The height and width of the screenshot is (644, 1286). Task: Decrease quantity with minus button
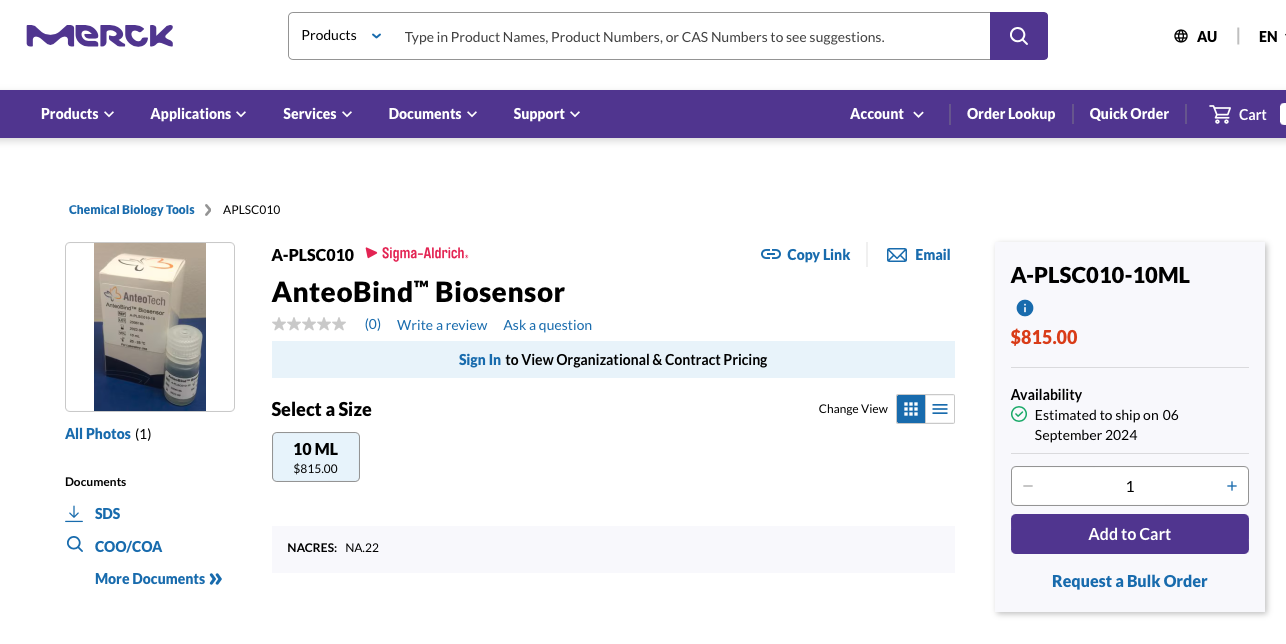click(1028, 486)
